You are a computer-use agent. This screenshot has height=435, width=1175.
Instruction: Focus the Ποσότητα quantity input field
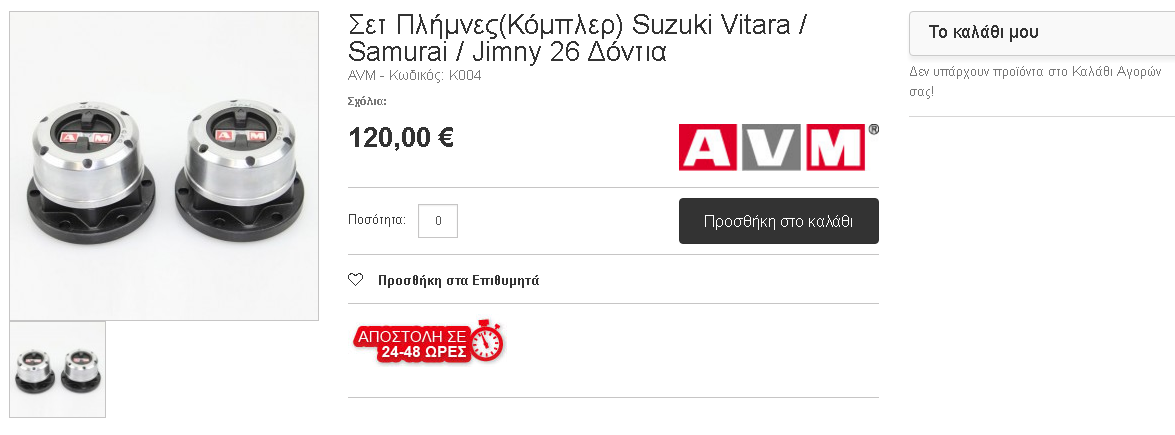tap(438, 220)
